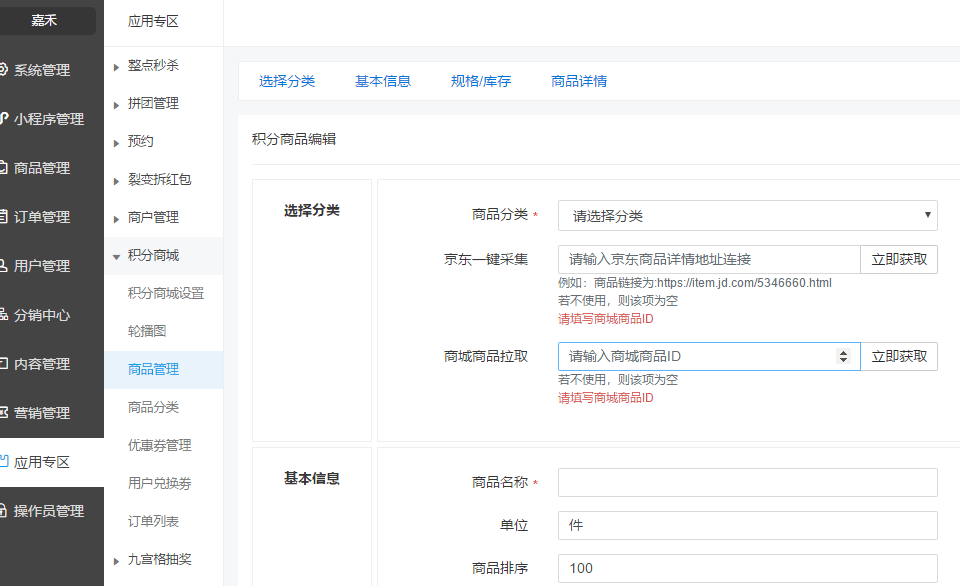Switch to the 基本信息 tab
The image size is (960, 586).
(x=383, y=81)
